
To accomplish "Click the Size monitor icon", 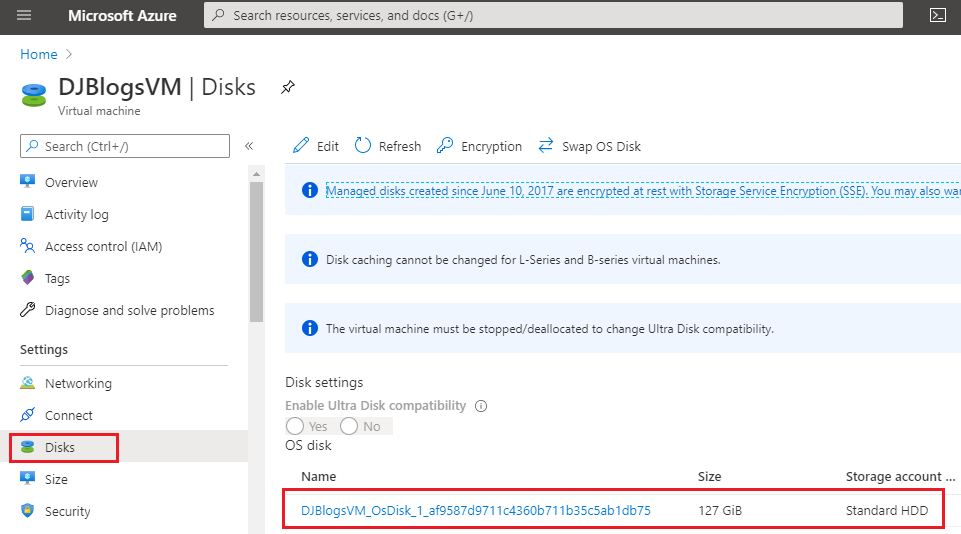I will (28, 479).
